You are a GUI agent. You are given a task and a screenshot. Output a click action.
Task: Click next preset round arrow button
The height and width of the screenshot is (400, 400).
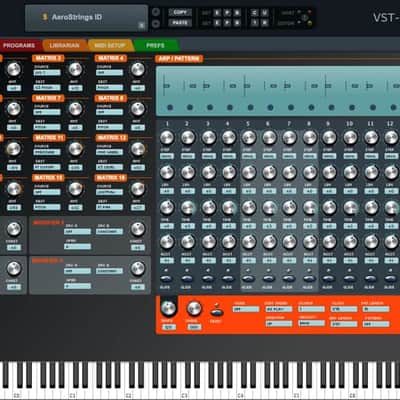pyautogui.click(x=156, y=24)
